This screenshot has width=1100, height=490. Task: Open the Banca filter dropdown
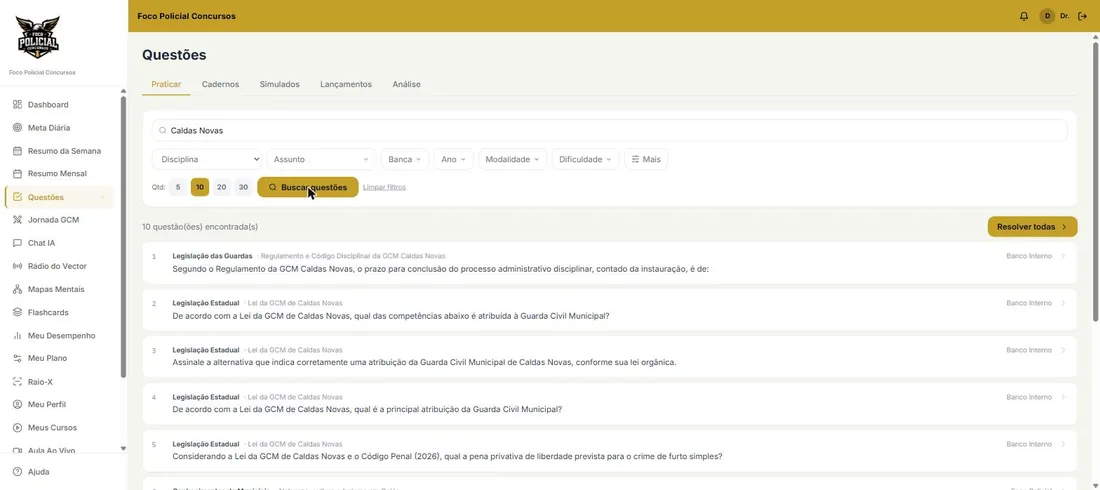[x=405, y=159]
